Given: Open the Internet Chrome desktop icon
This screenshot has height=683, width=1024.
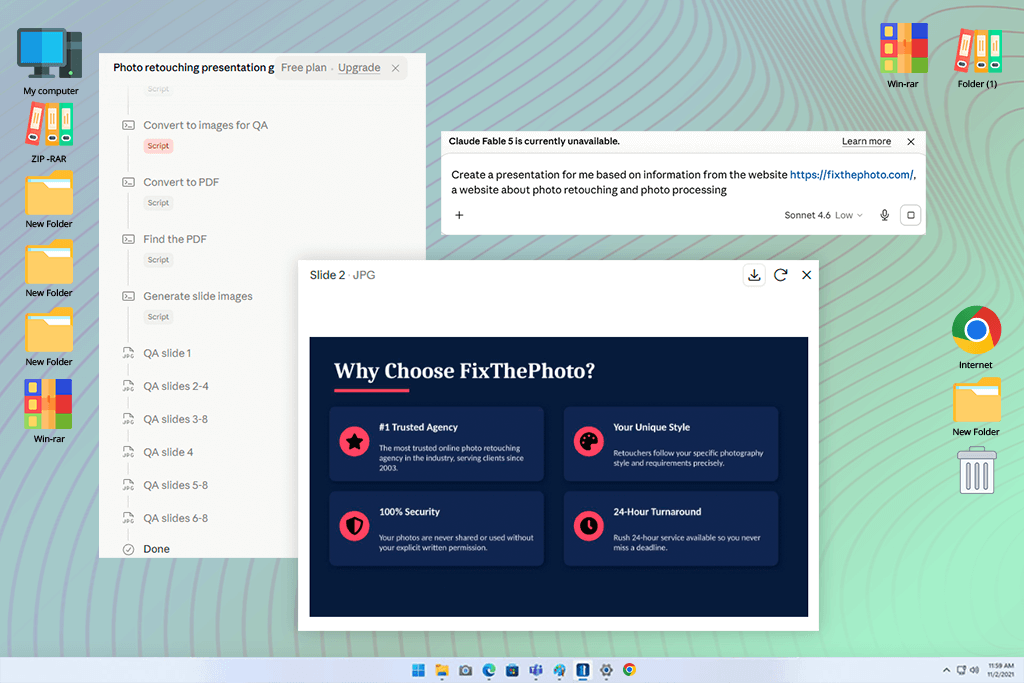Looking at the screenshot, I should pyautogui.click(x=976, y=338).
